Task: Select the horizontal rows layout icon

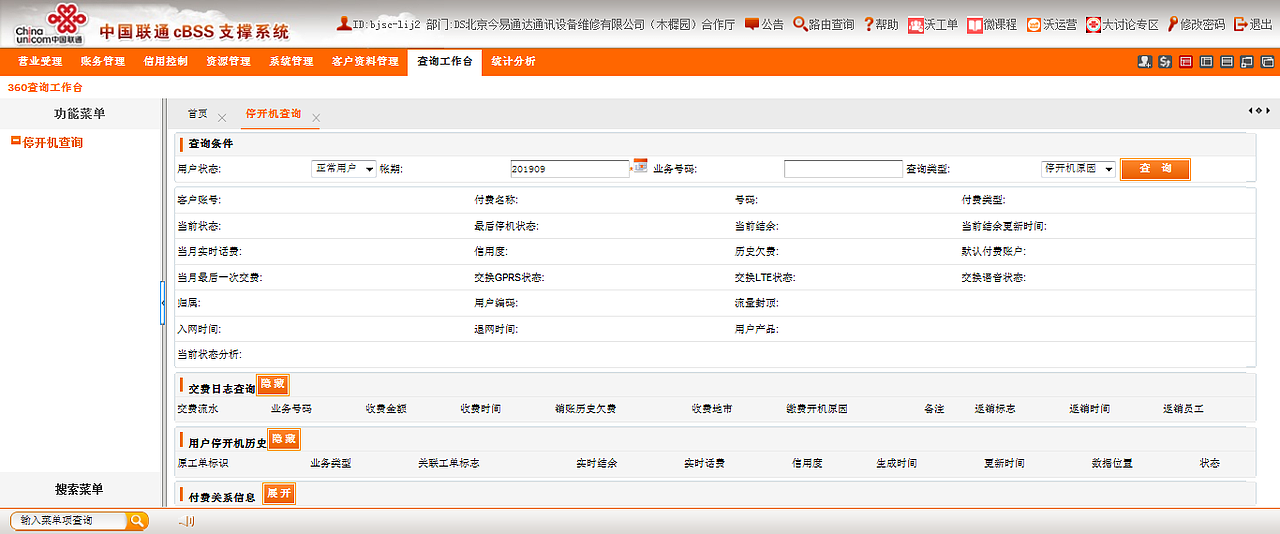Action: 1227,62
